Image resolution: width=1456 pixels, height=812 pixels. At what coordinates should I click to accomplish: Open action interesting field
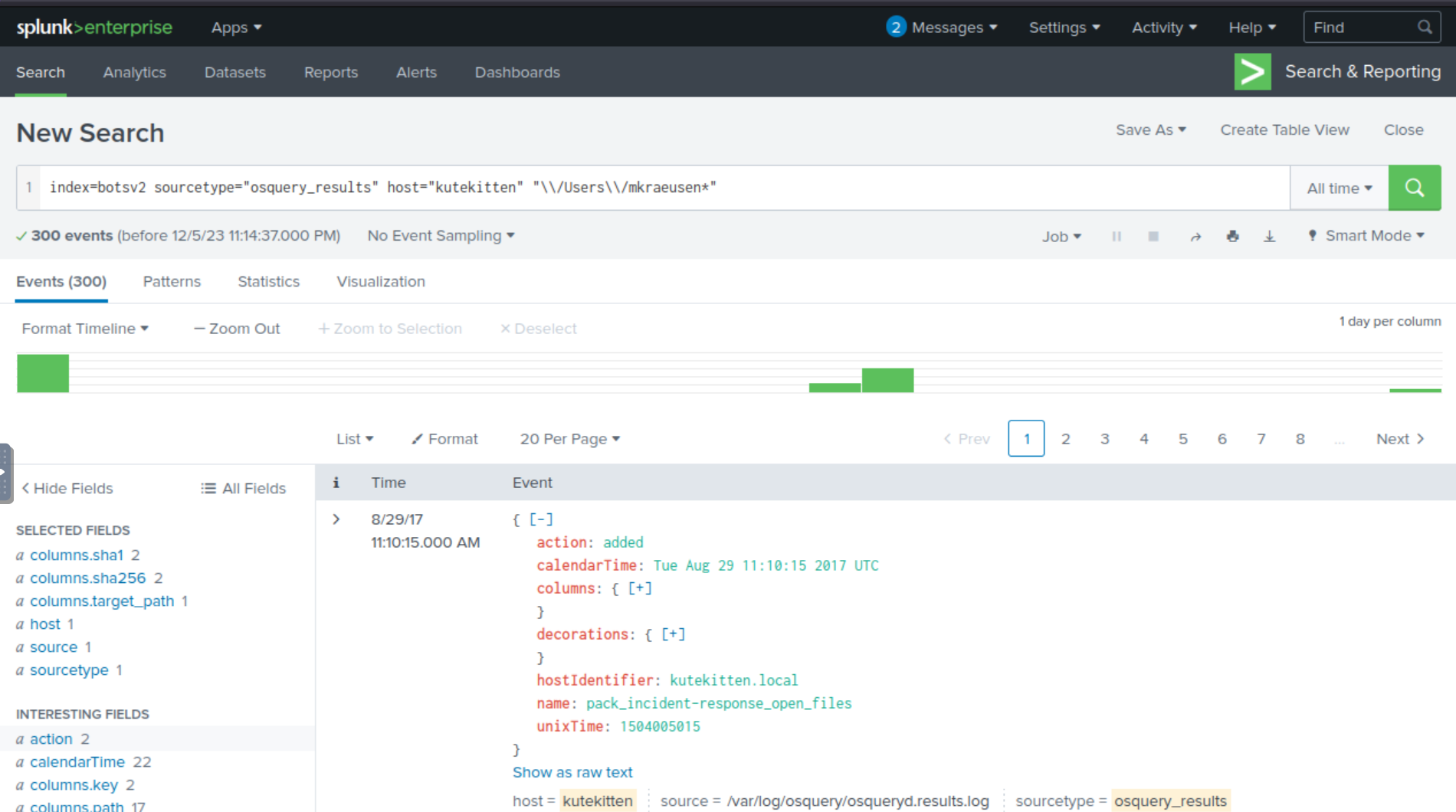pyautogui.click(x=51, y=739)
